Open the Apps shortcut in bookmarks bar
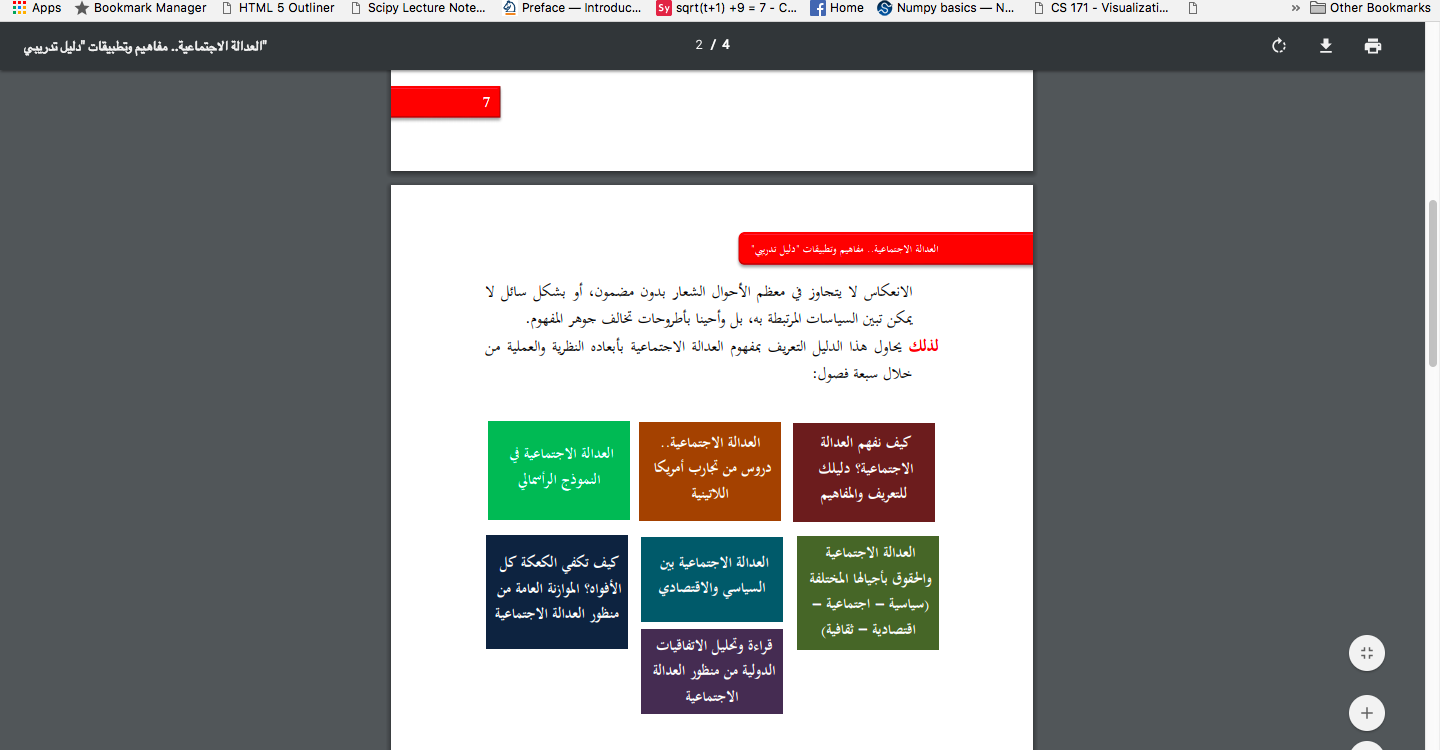Viewport: 1440px width, 750px height. point(37,8)
